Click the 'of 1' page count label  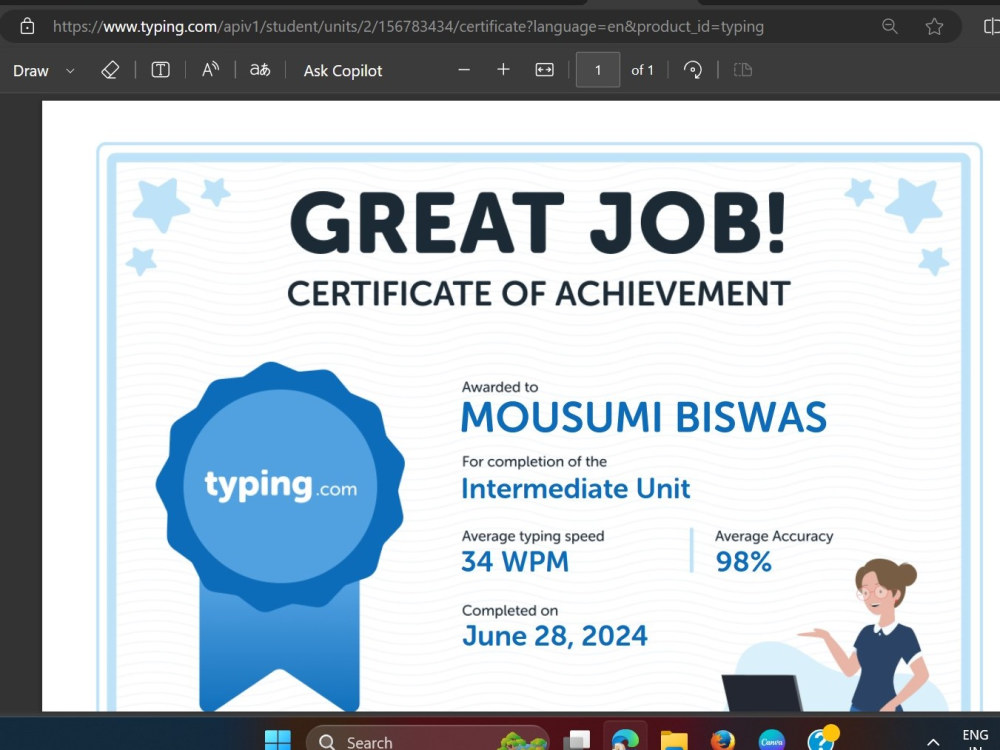(x=642, y=70)
